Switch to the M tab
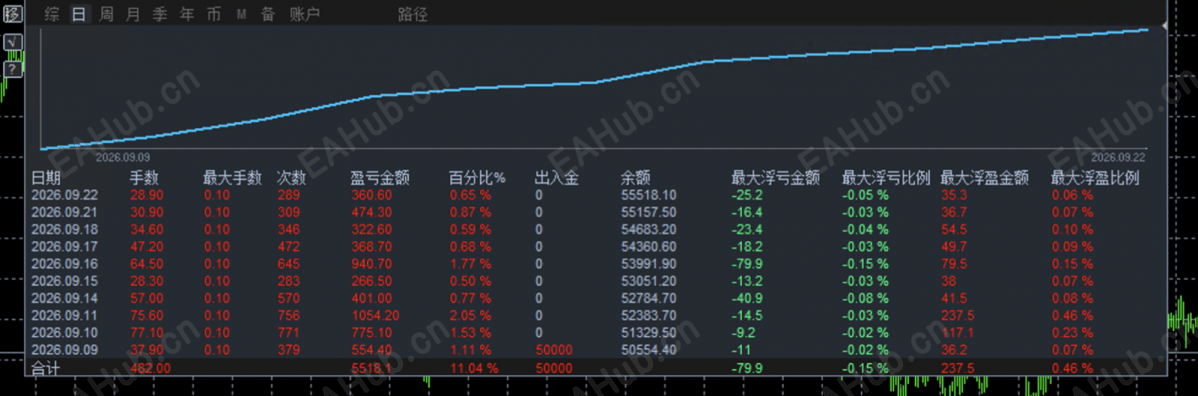1198x396 pixels. click(241, 14)
